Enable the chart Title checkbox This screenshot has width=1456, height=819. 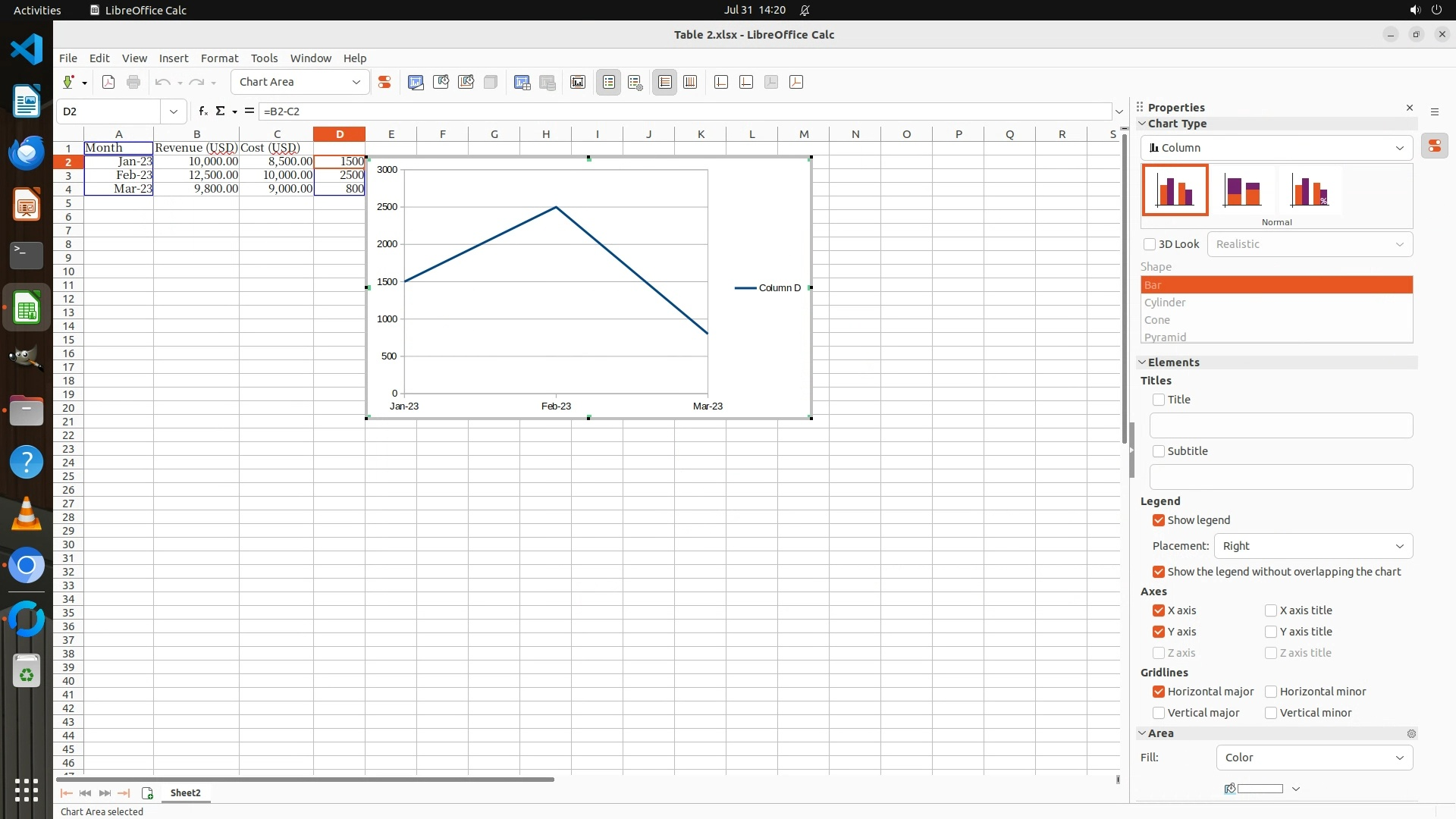click(1159, 400)
